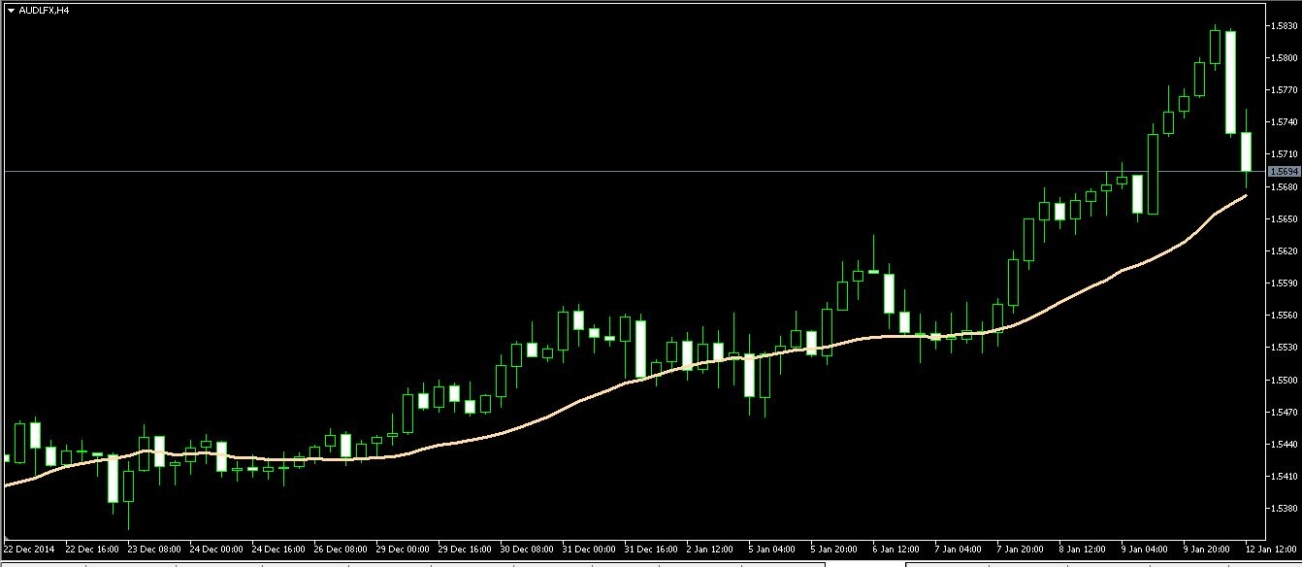1302x567 pixels.
Task: Click the 24 Dec 00:00 time axis label
Action: (216, 549)
